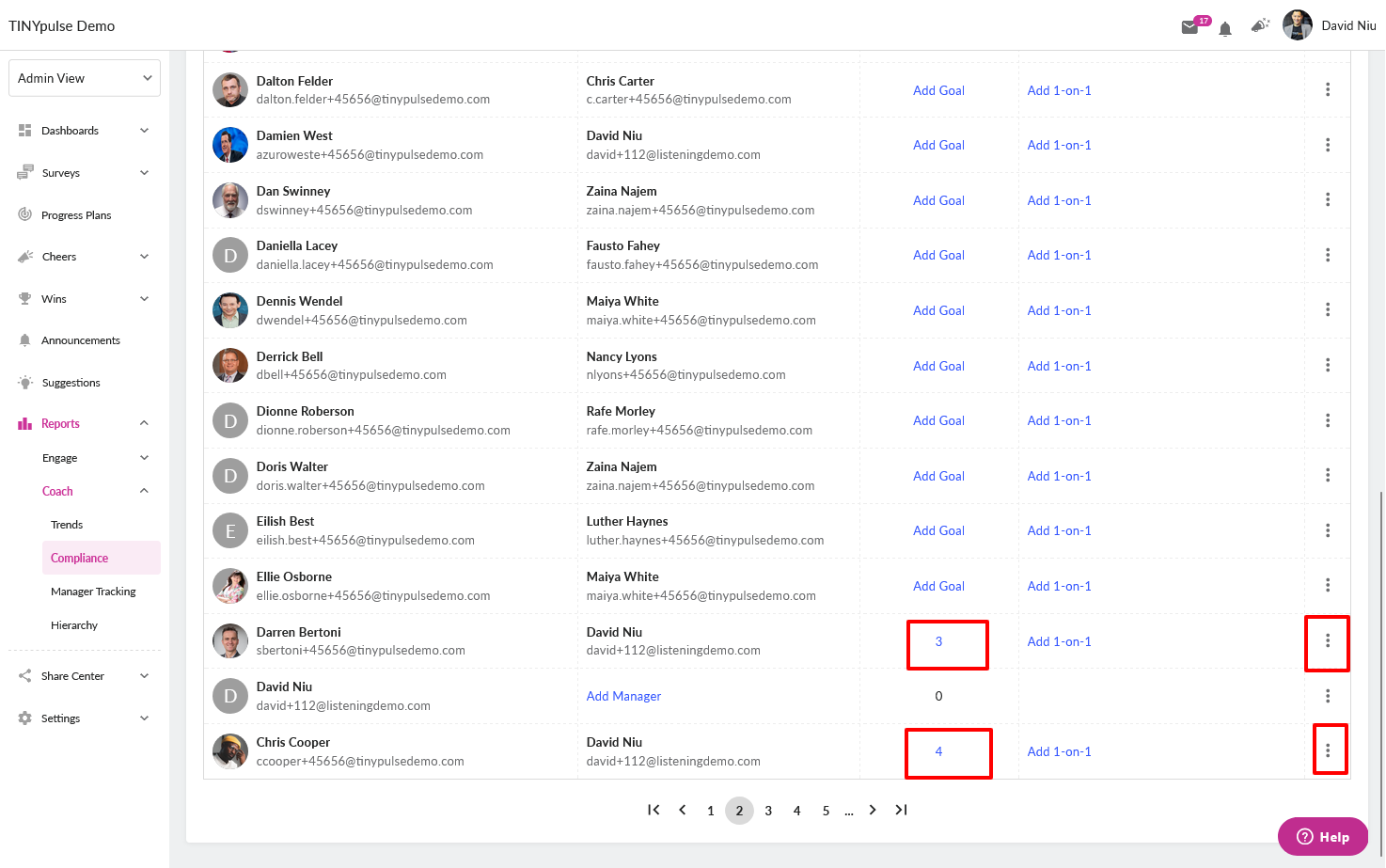The image size is (1386, 868).
Task: Open the three-dot menu for Chris Cooper
Action: point(1328,750)
